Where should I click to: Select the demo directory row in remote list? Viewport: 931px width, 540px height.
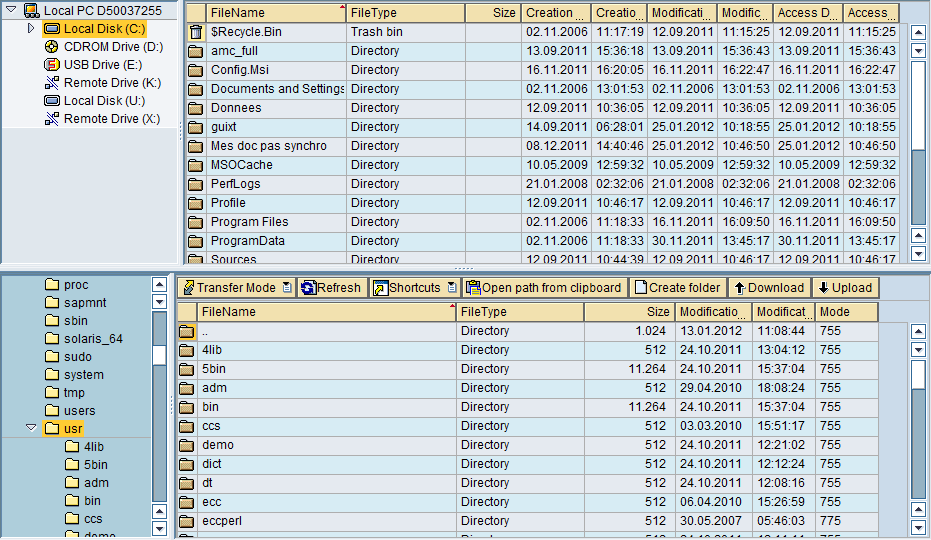point(528,446)
